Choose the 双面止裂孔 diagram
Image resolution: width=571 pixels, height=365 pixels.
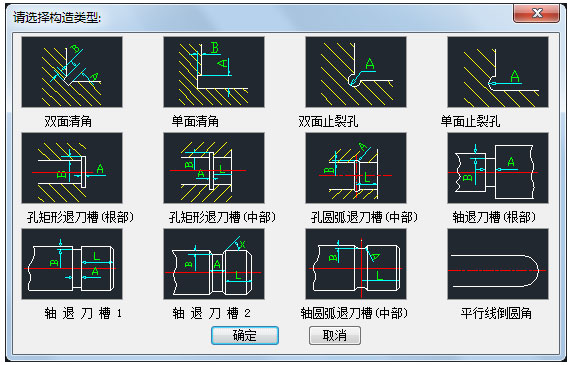pos(356,72)
